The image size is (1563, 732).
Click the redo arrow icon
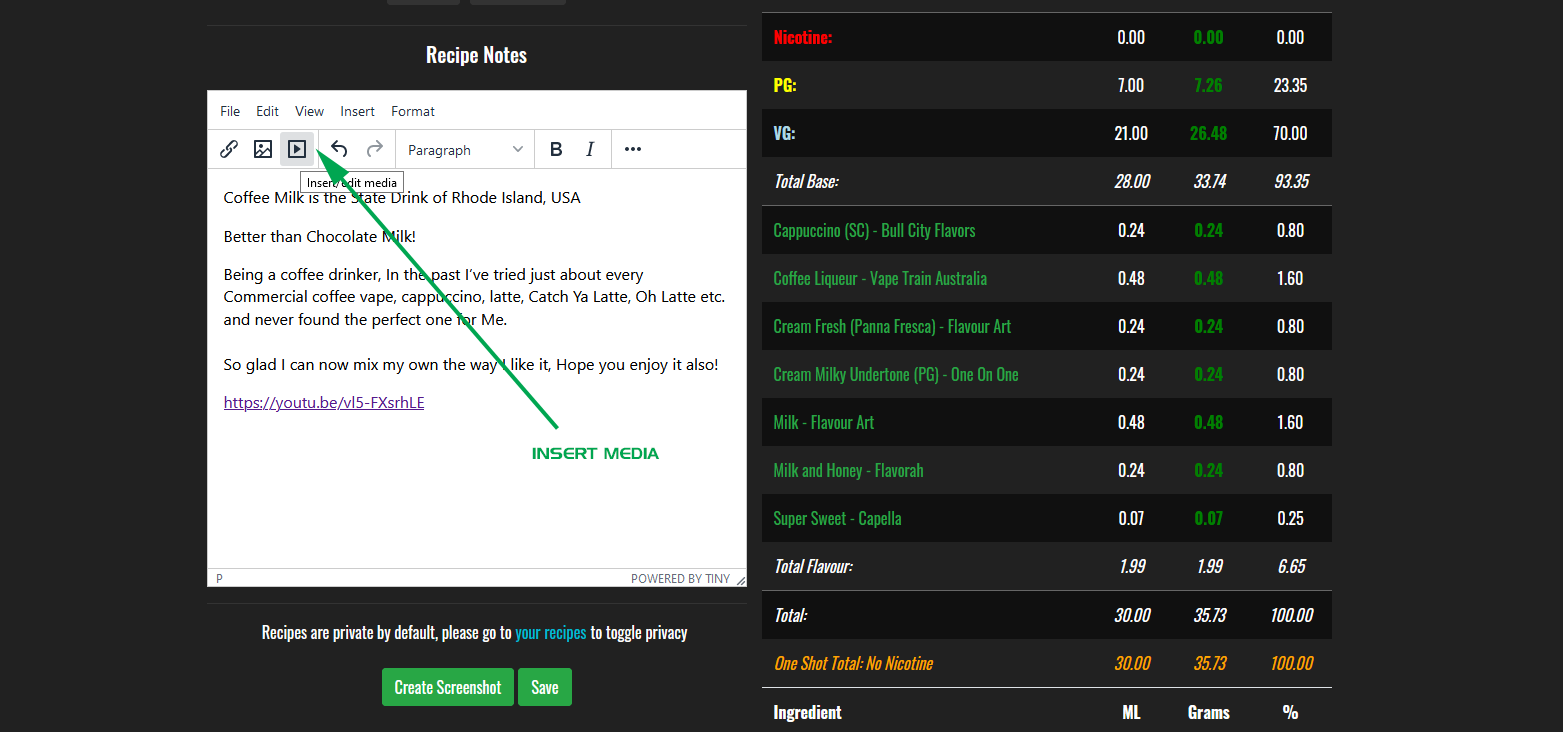(x=374, y=149)
